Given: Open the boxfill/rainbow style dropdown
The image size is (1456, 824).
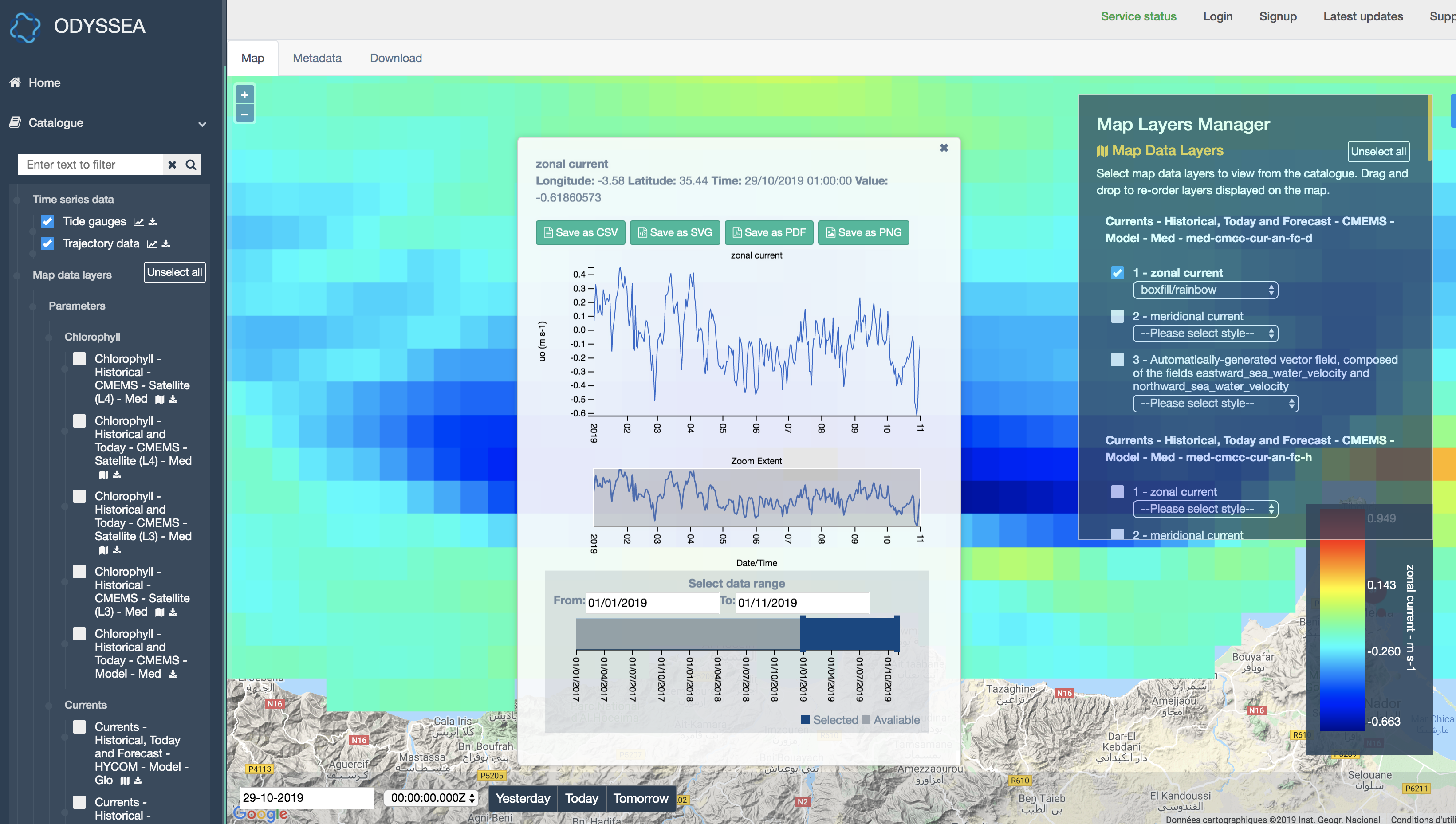Looking at the screenshot, I should pyautogui.click(x=1205, y=290).
